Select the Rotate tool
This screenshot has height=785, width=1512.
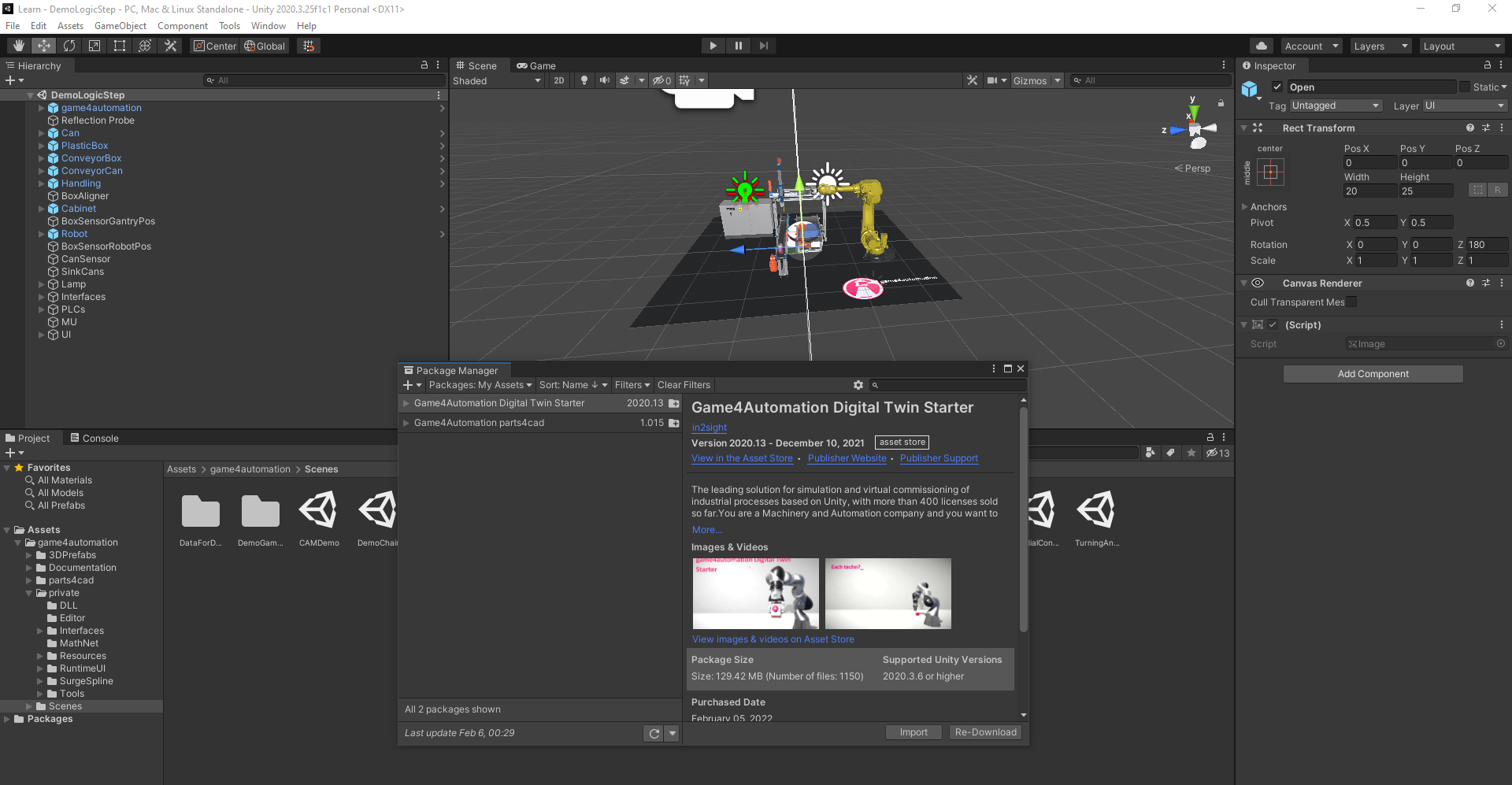(69, 46)
